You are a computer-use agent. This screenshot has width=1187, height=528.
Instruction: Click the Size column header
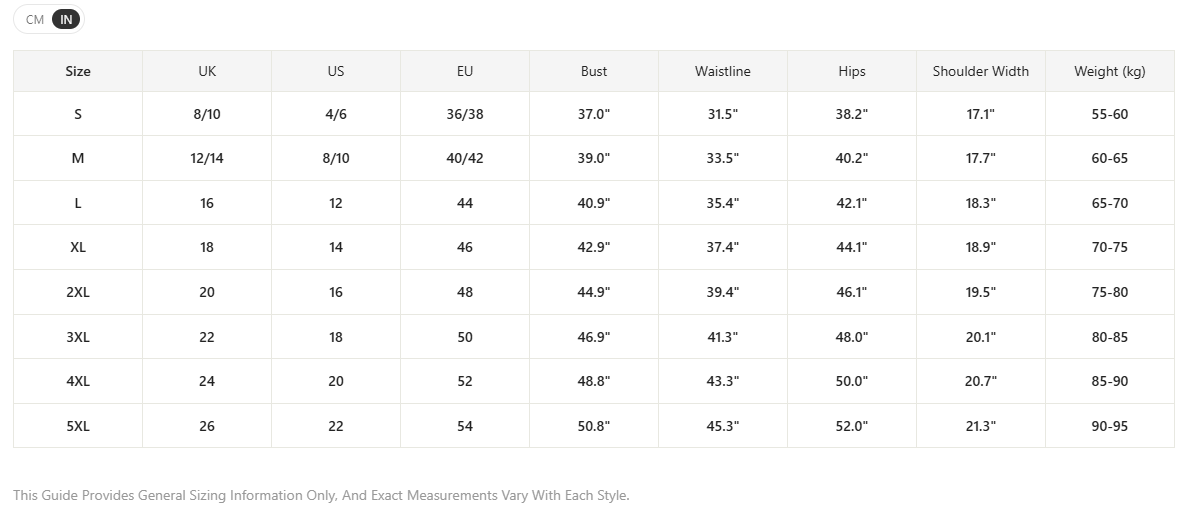78,71
